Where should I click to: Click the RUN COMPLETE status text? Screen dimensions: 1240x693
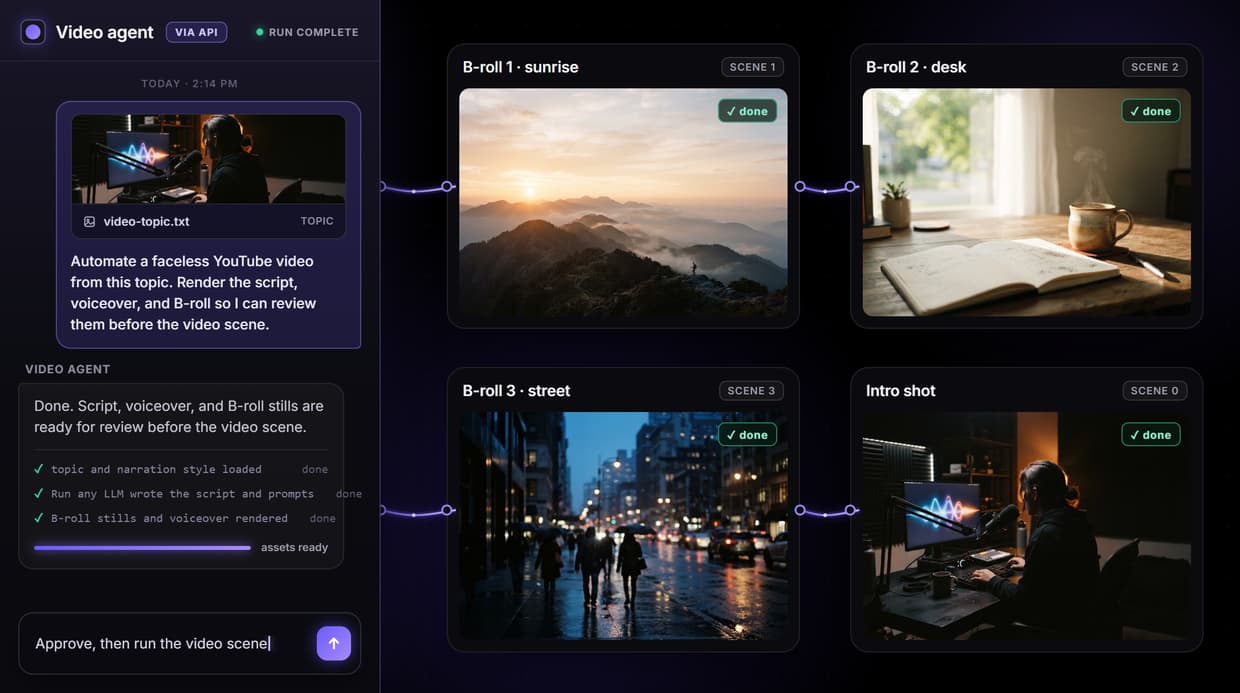pos(313,32)
